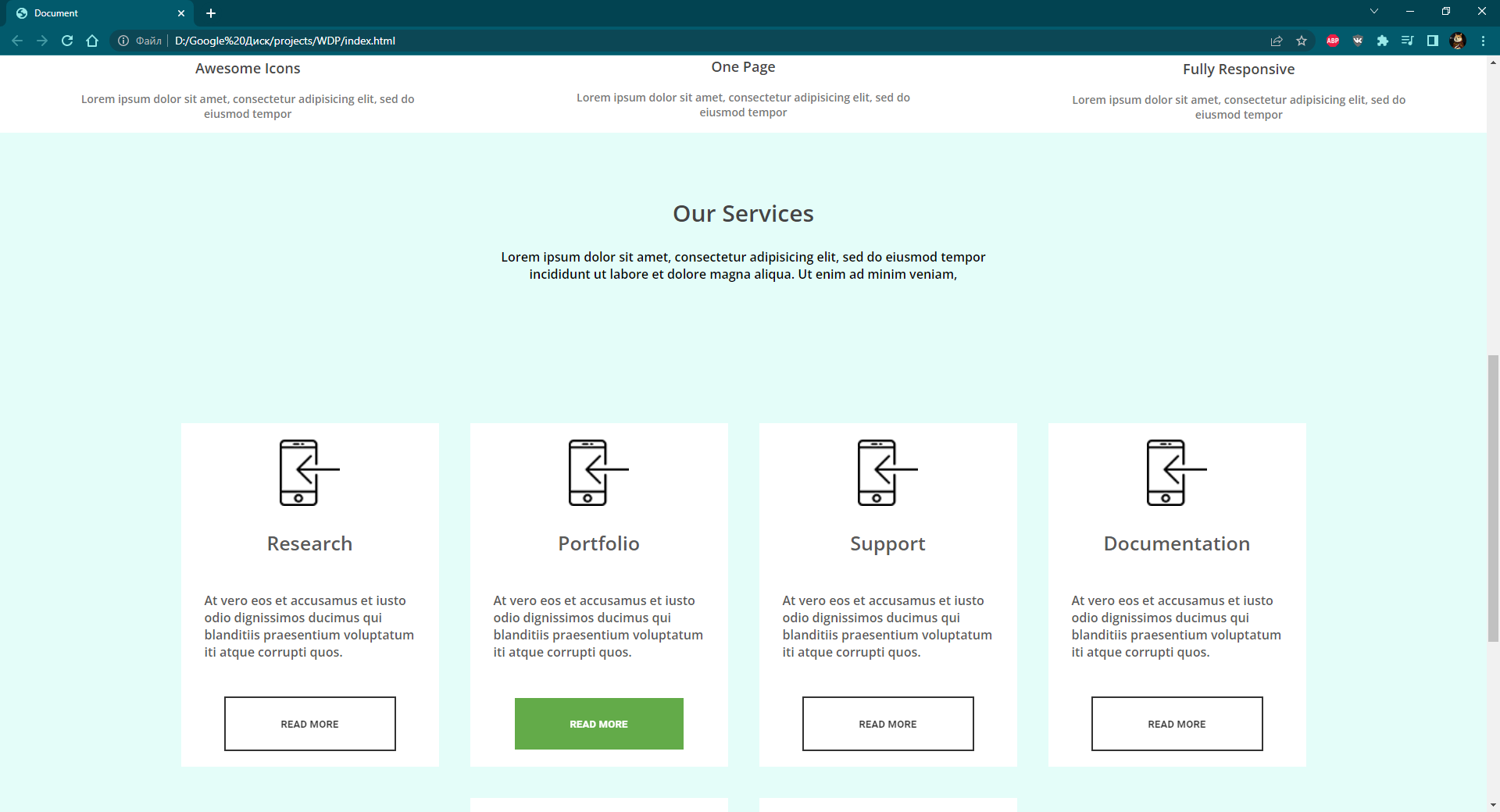Click the Documentation card heading
This screenshot has width=1500, height=812.
1177,543
